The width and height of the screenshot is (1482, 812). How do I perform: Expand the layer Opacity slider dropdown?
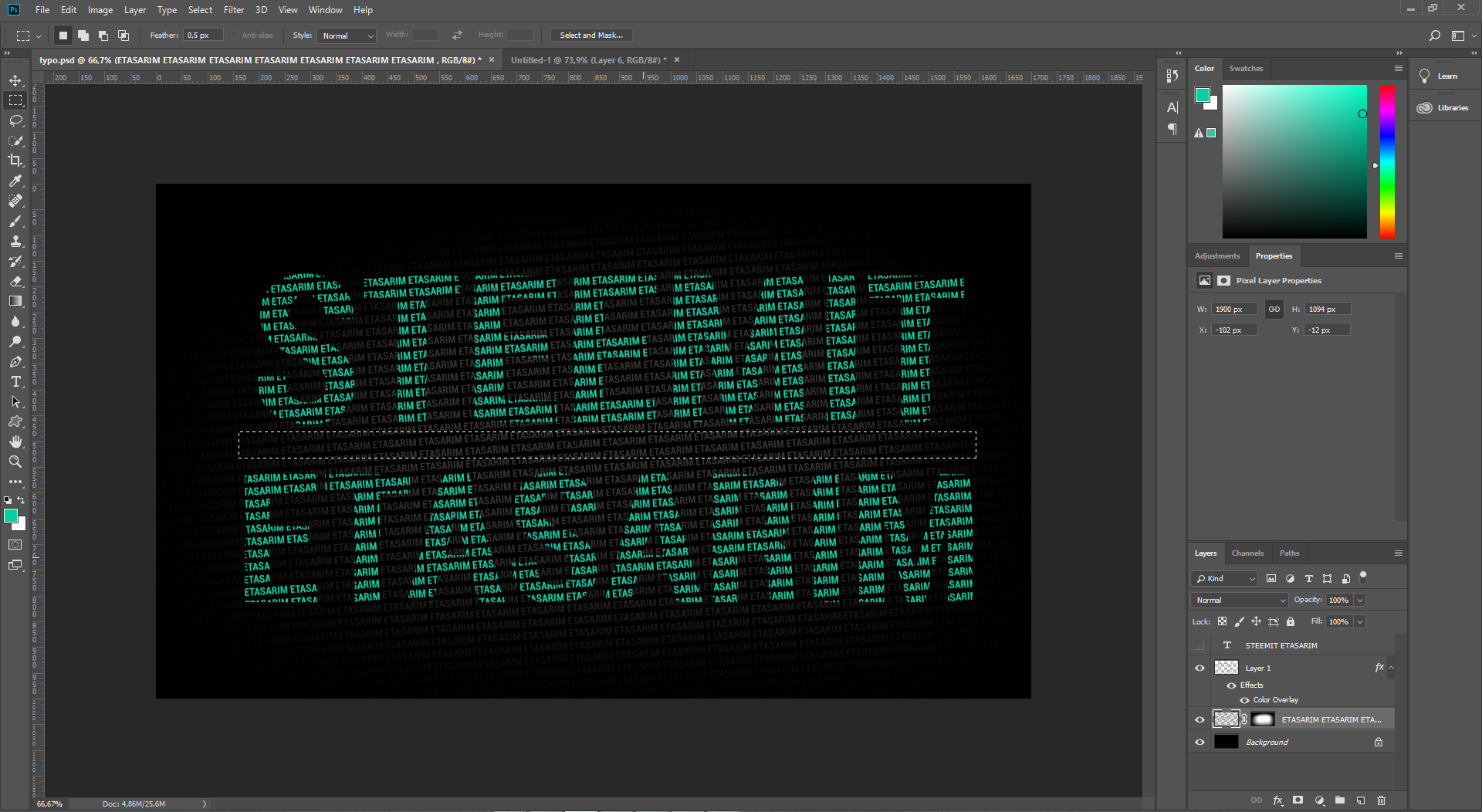pyautogui.click(x=1360, y=600)
